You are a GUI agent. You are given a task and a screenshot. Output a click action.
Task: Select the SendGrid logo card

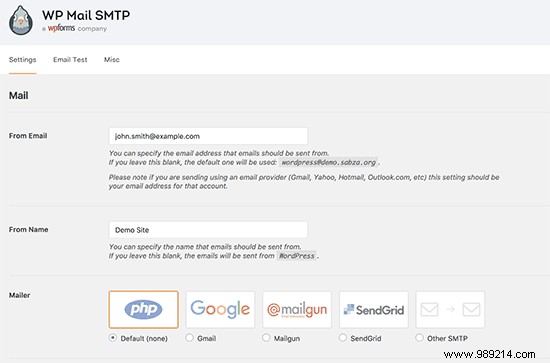point(374,309)
